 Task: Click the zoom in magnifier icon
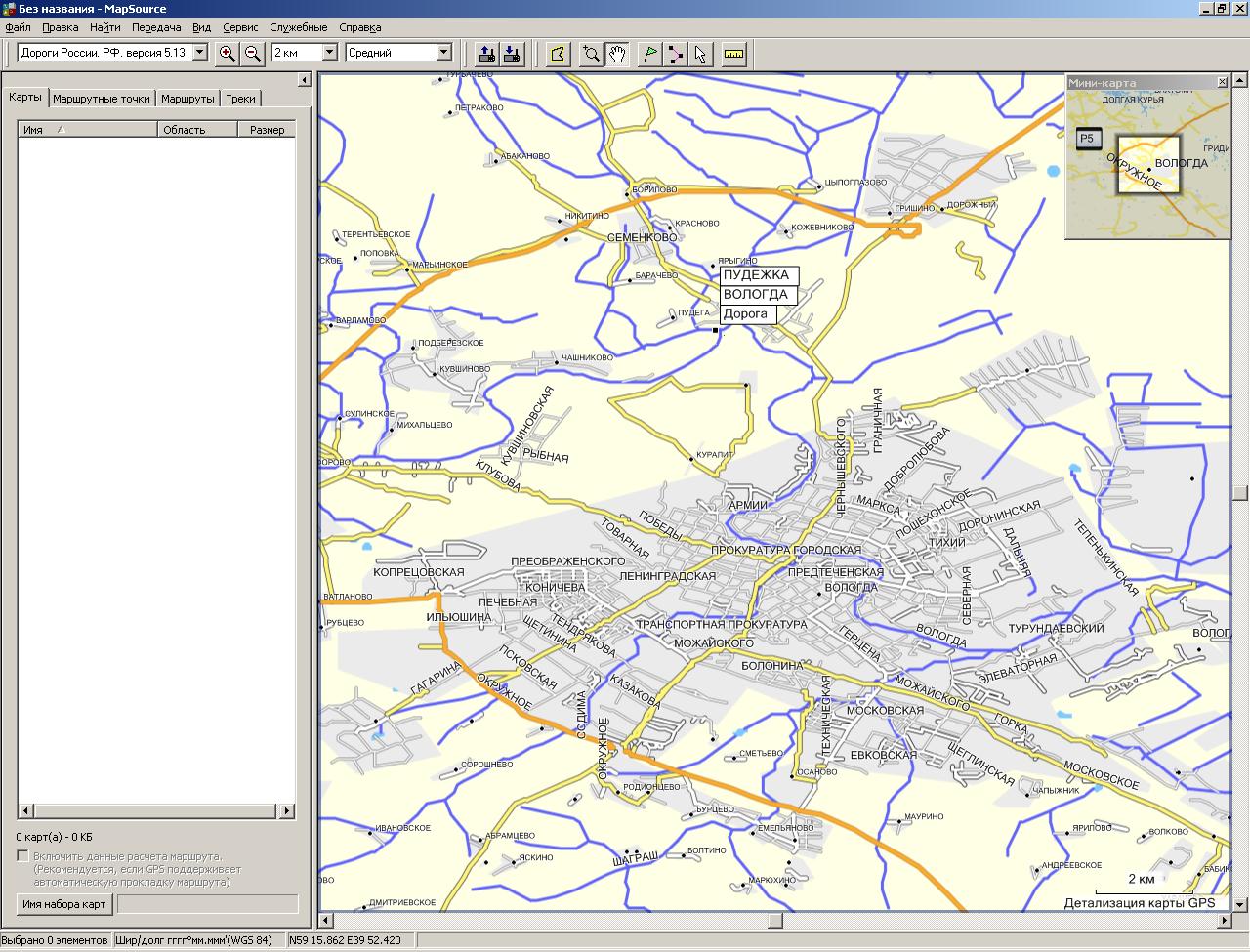(228, 54)
